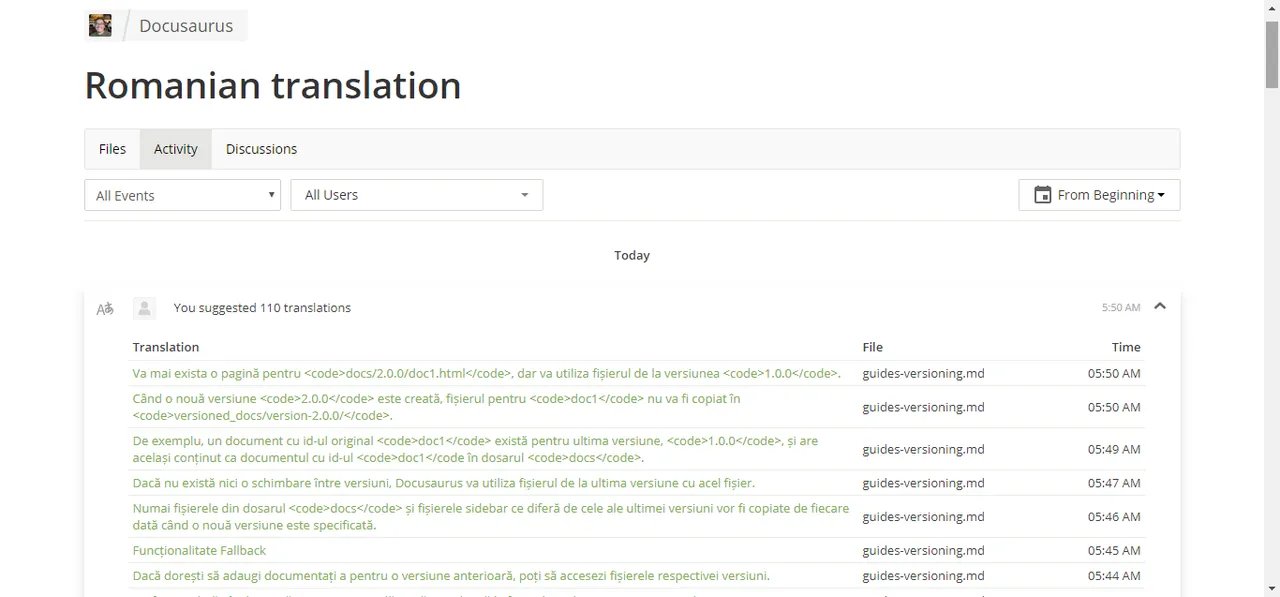Image resolution: width=1280 pixels, height=597 pixels.
Task: Click the Translation column header
Action: coord(166,347)
